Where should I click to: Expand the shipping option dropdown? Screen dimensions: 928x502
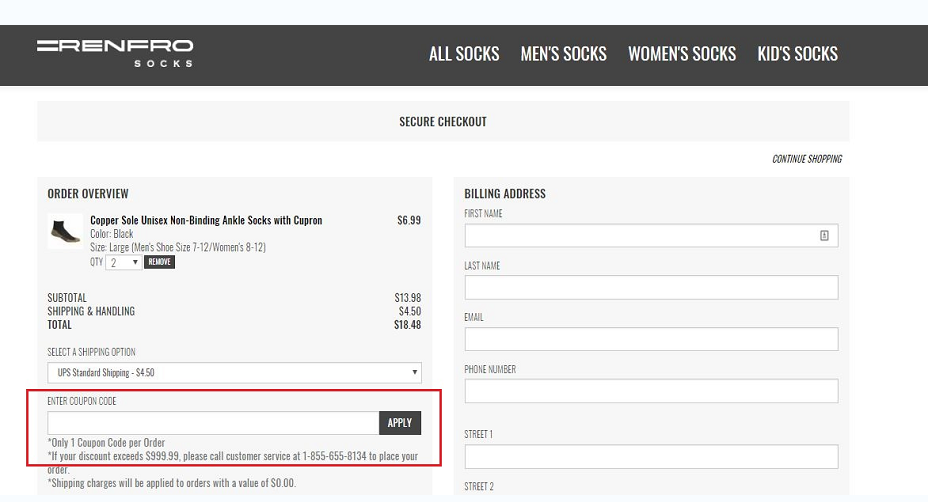point(234,372)
